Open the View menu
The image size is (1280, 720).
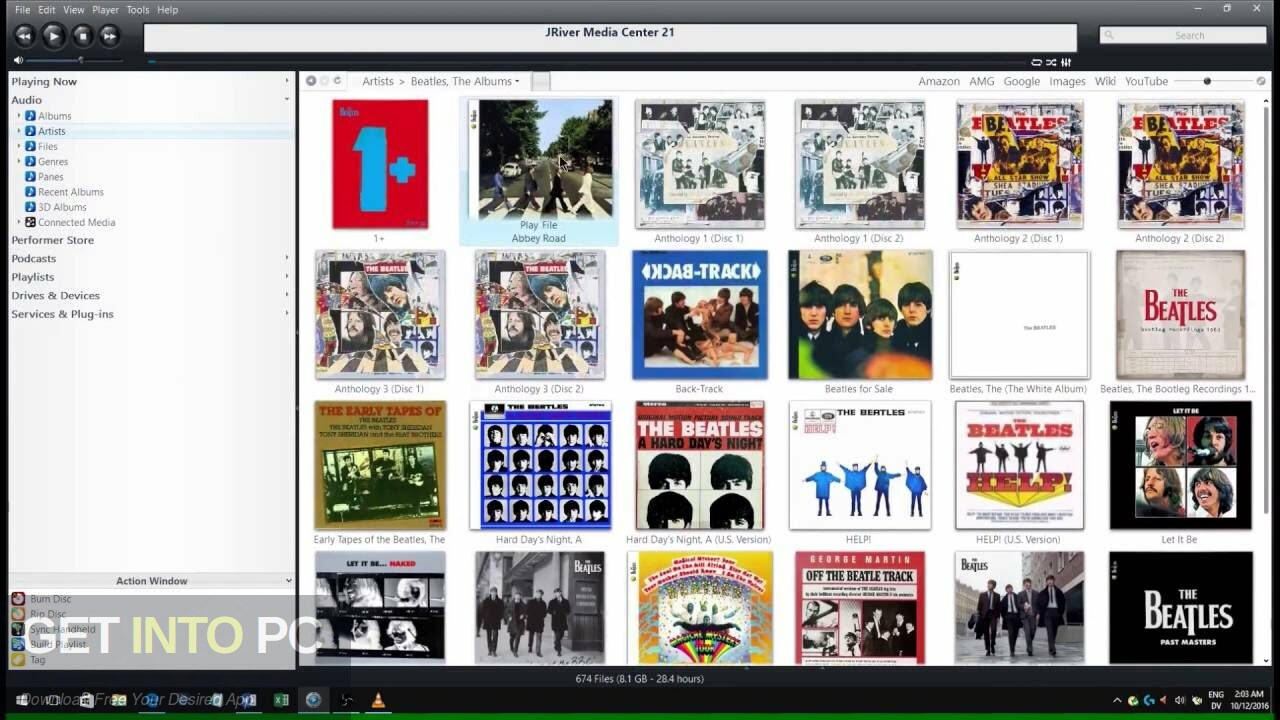click(x=73, y=10)
